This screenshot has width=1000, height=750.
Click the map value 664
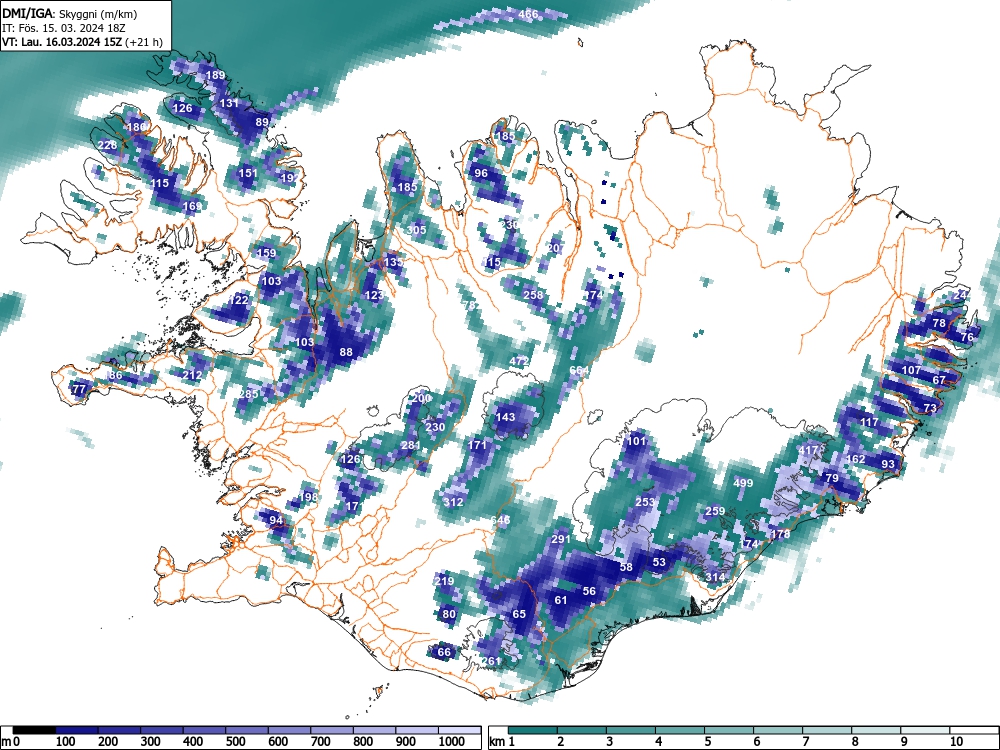coord(579,370)
